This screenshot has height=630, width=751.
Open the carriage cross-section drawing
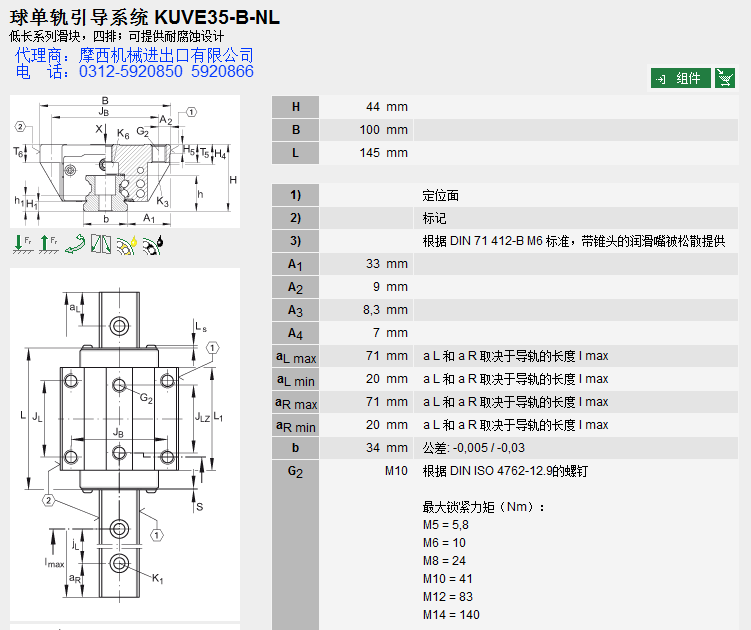tap(124, 163)
